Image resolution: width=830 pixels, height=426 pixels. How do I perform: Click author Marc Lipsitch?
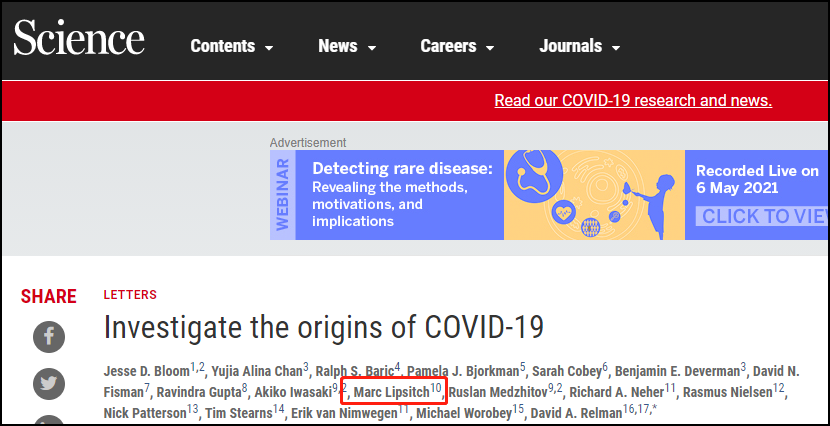[x=391, y=392]
